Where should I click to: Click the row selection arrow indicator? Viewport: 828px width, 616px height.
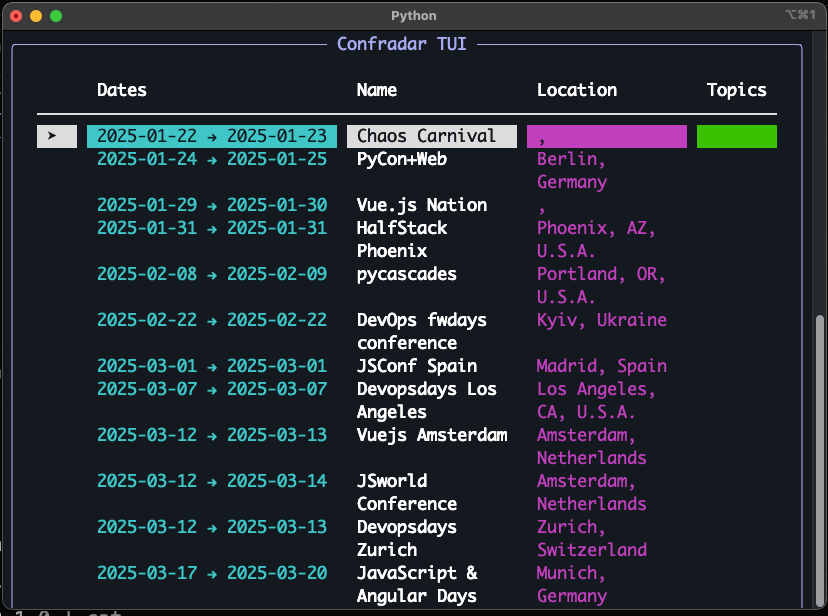tap(57, 136)
